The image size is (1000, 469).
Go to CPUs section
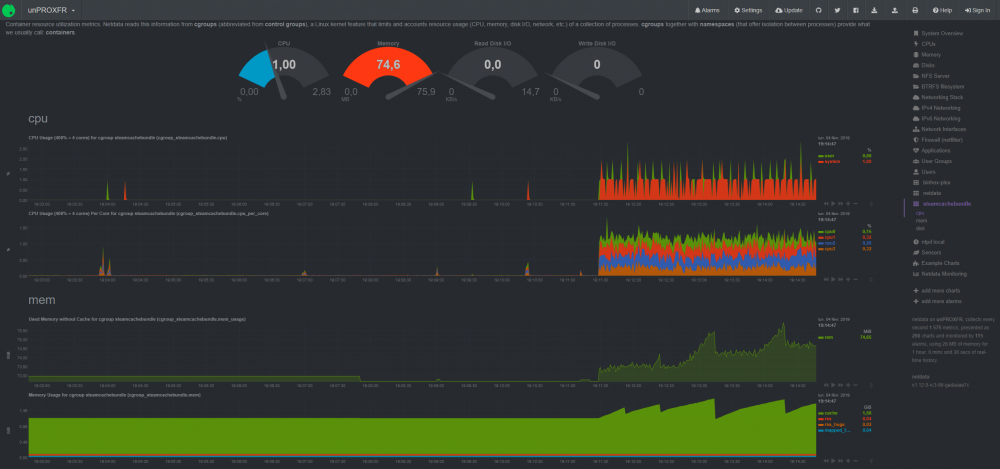(x=924, y=44)
